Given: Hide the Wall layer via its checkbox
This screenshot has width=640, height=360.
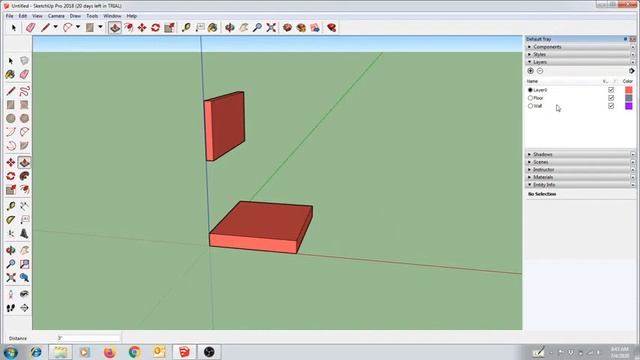Looking at the screenshot, I should tap(611, 106).
